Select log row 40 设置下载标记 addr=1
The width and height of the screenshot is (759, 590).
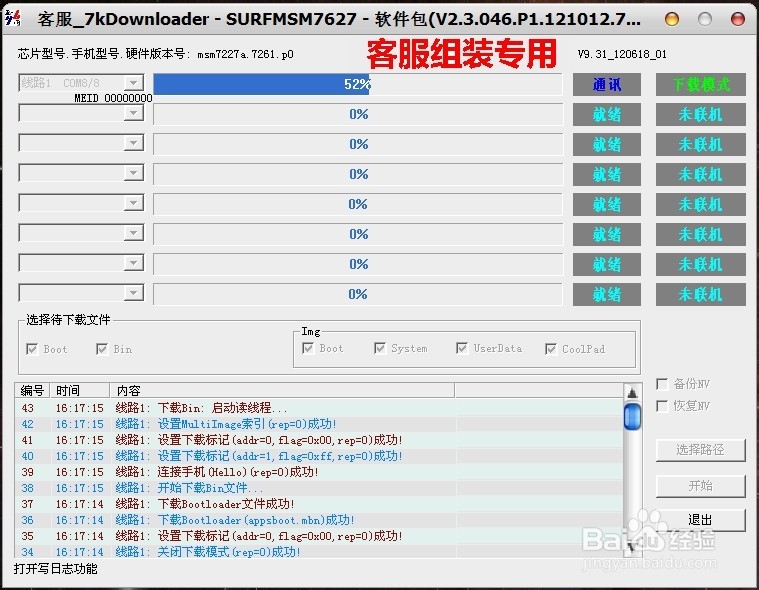click(319, 456)
